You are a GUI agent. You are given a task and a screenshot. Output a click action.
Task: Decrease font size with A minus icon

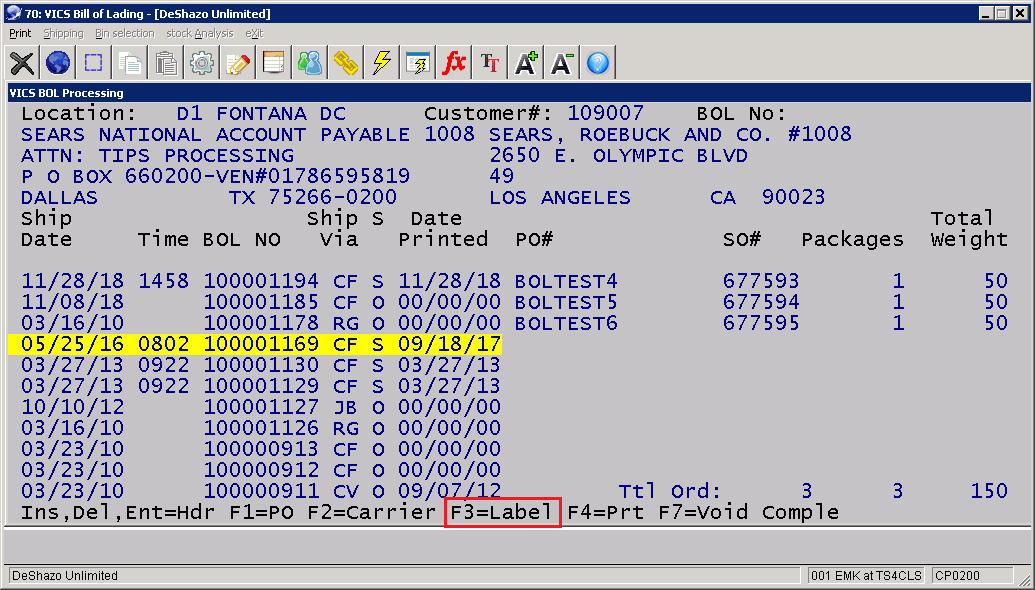click(x=561, y=63)
